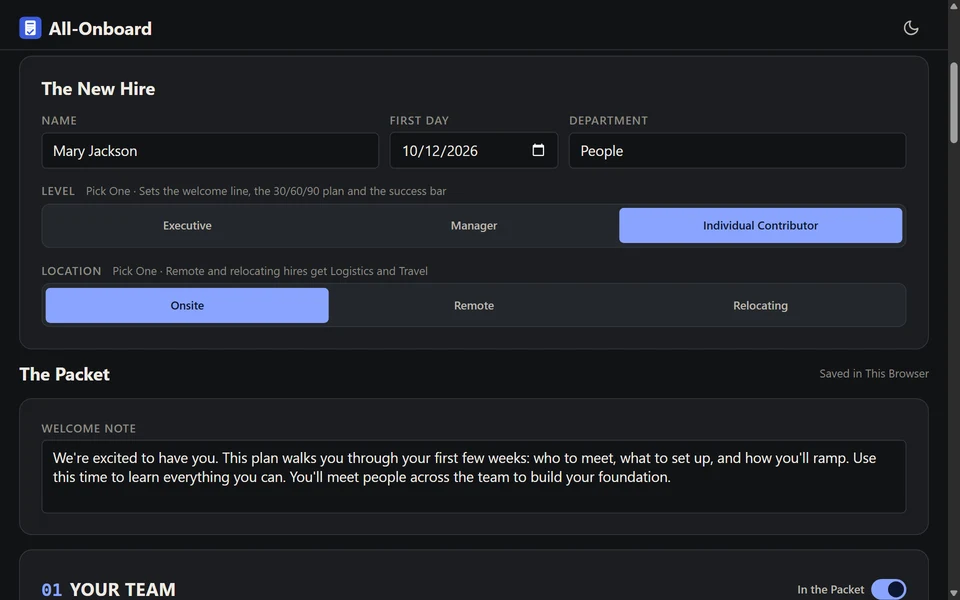Select Individual Contributor level

(x=760, y=225)
